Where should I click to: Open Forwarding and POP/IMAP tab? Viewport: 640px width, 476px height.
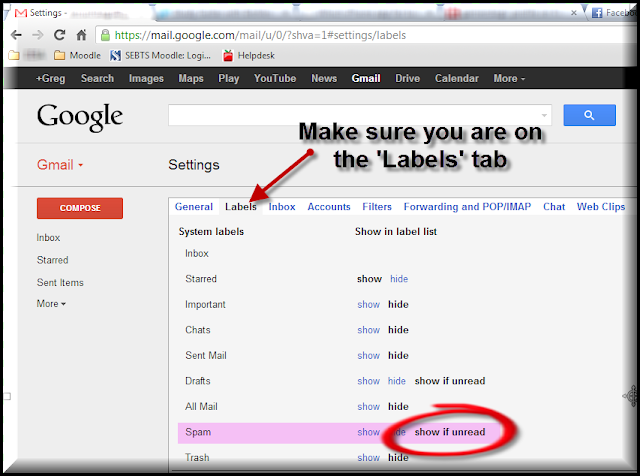coord(467,207)
